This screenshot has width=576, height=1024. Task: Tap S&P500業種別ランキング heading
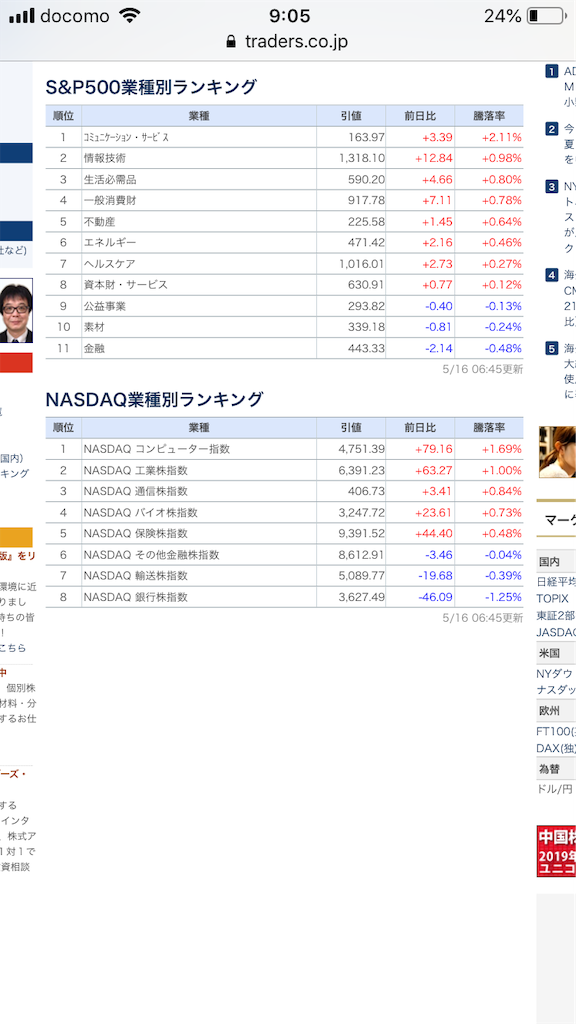(152, 87)
